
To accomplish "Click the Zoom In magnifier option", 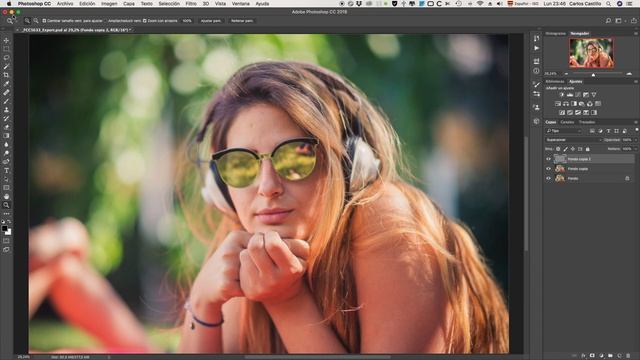I will pyautogui.click(x=27, y=20).
